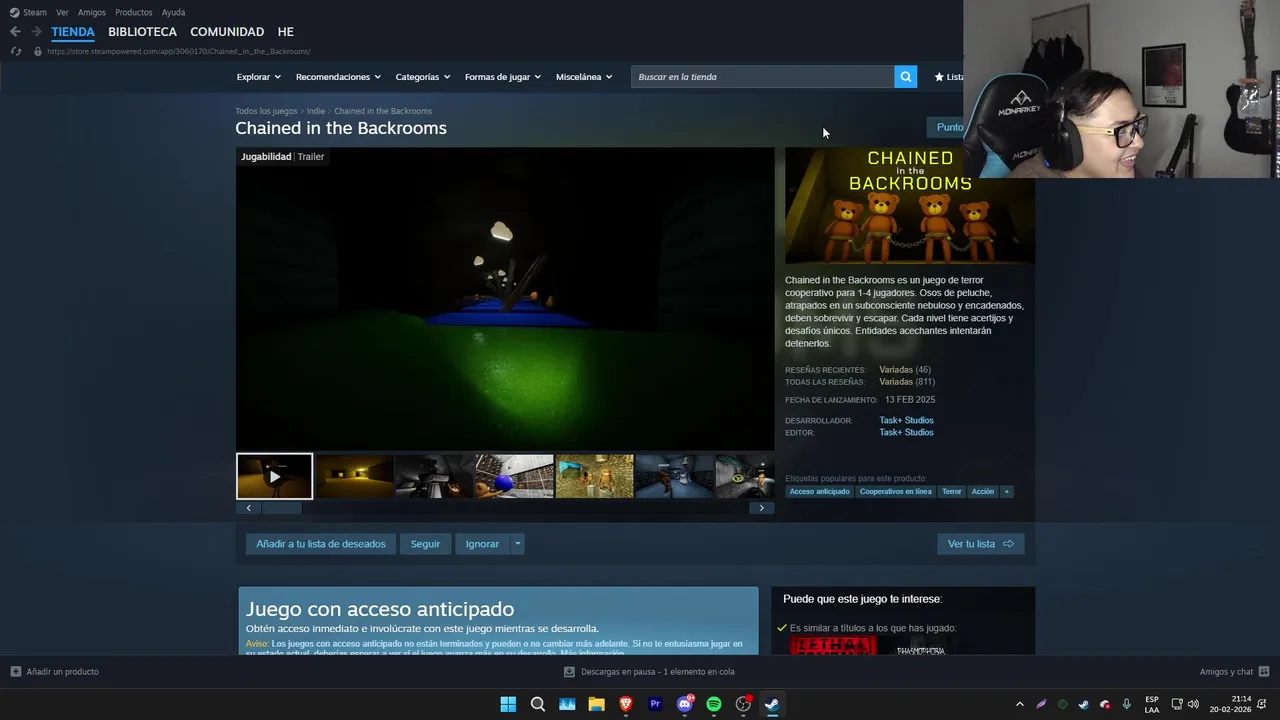Select the blue-lit dark screenshot thumbnail
This screenshot has width=1280, height=720.
coord(674,476)
